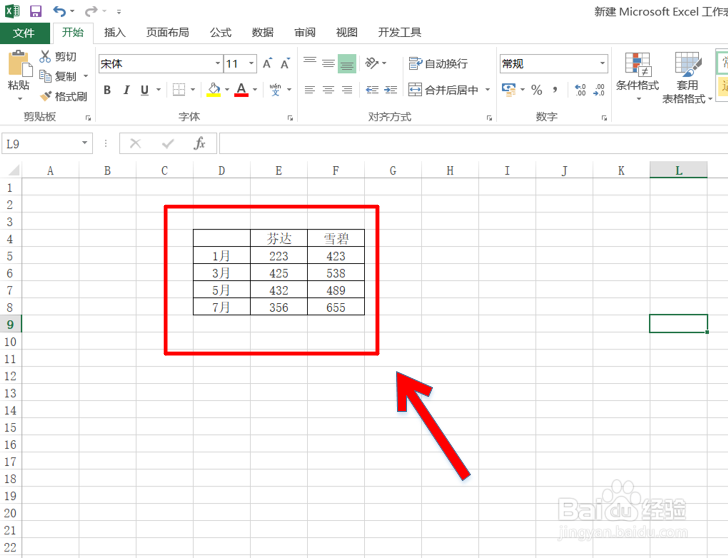
Task: Enable 自动换行 wrap text
Action: coord(438,63)
